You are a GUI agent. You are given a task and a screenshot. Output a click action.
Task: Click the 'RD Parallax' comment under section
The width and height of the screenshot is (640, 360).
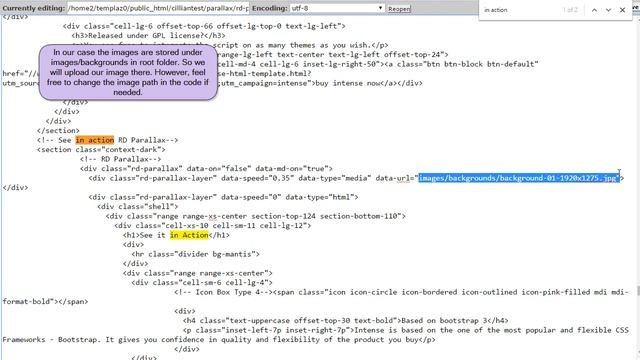coord(121,159)
